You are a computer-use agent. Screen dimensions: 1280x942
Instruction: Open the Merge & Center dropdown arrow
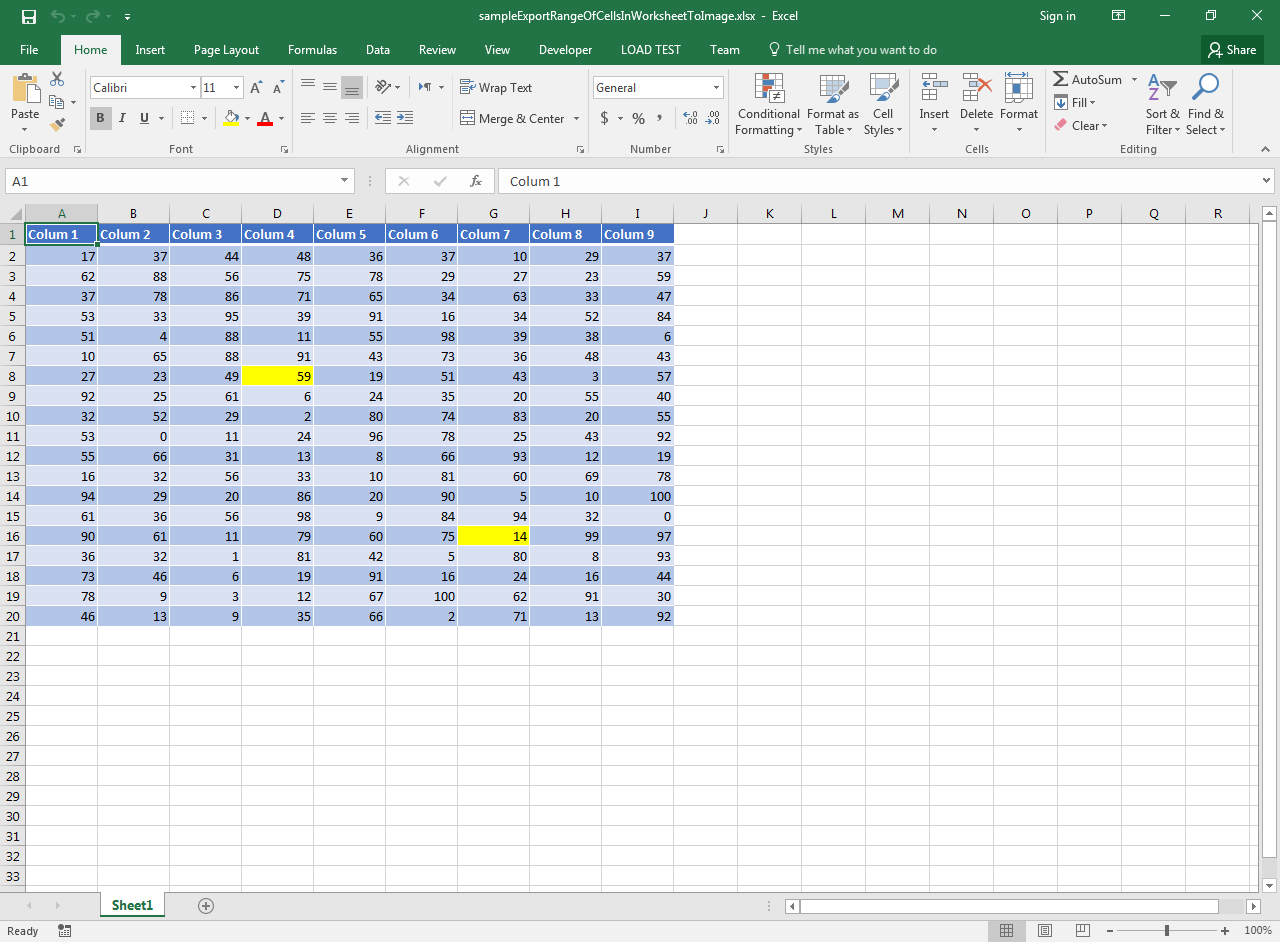577,119
